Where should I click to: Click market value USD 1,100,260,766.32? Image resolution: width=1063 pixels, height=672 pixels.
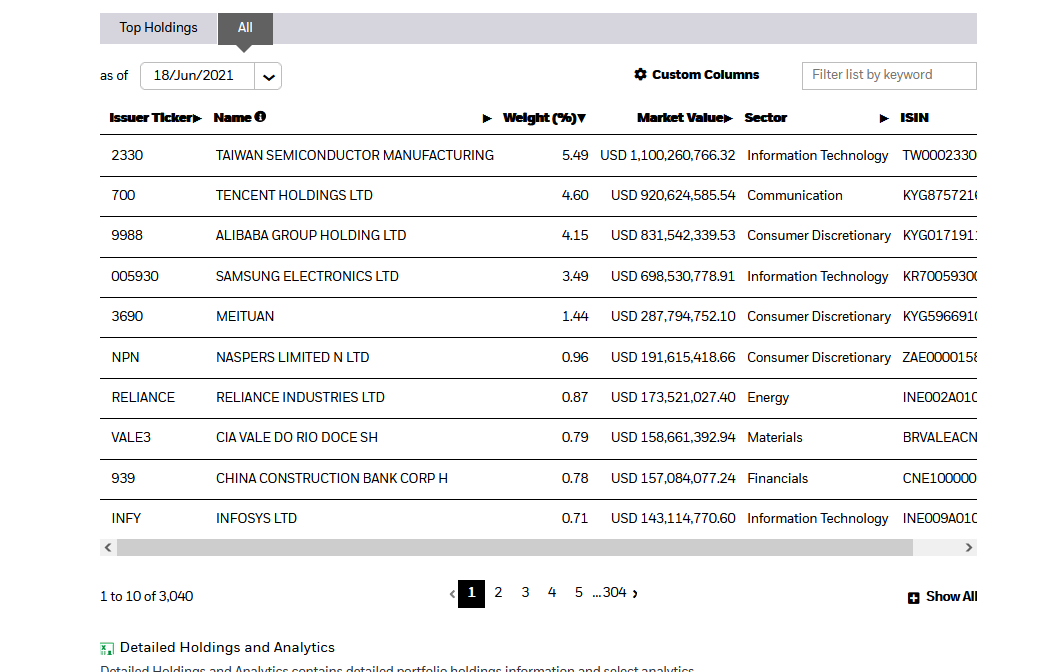click(x=668, y=155)
